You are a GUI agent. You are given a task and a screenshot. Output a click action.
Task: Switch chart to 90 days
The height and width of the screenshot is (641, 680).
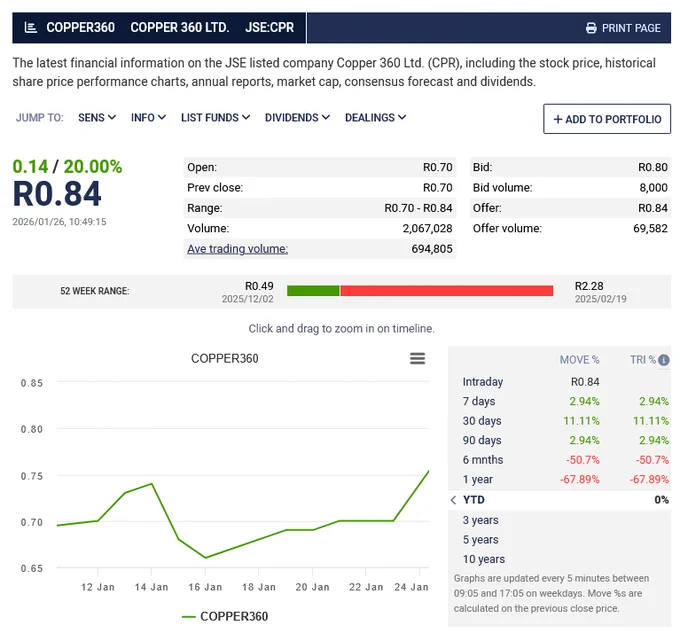(x=559, y=440)
